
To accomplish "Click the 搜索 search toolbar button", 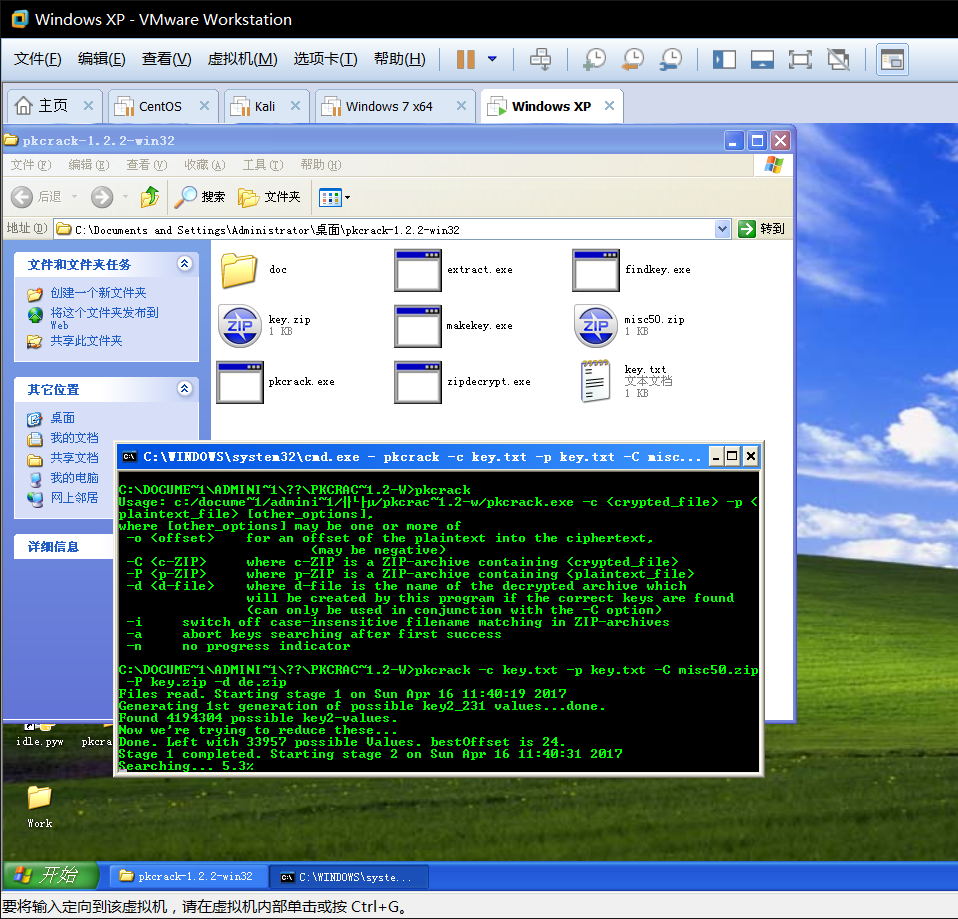I will [200, 197].
